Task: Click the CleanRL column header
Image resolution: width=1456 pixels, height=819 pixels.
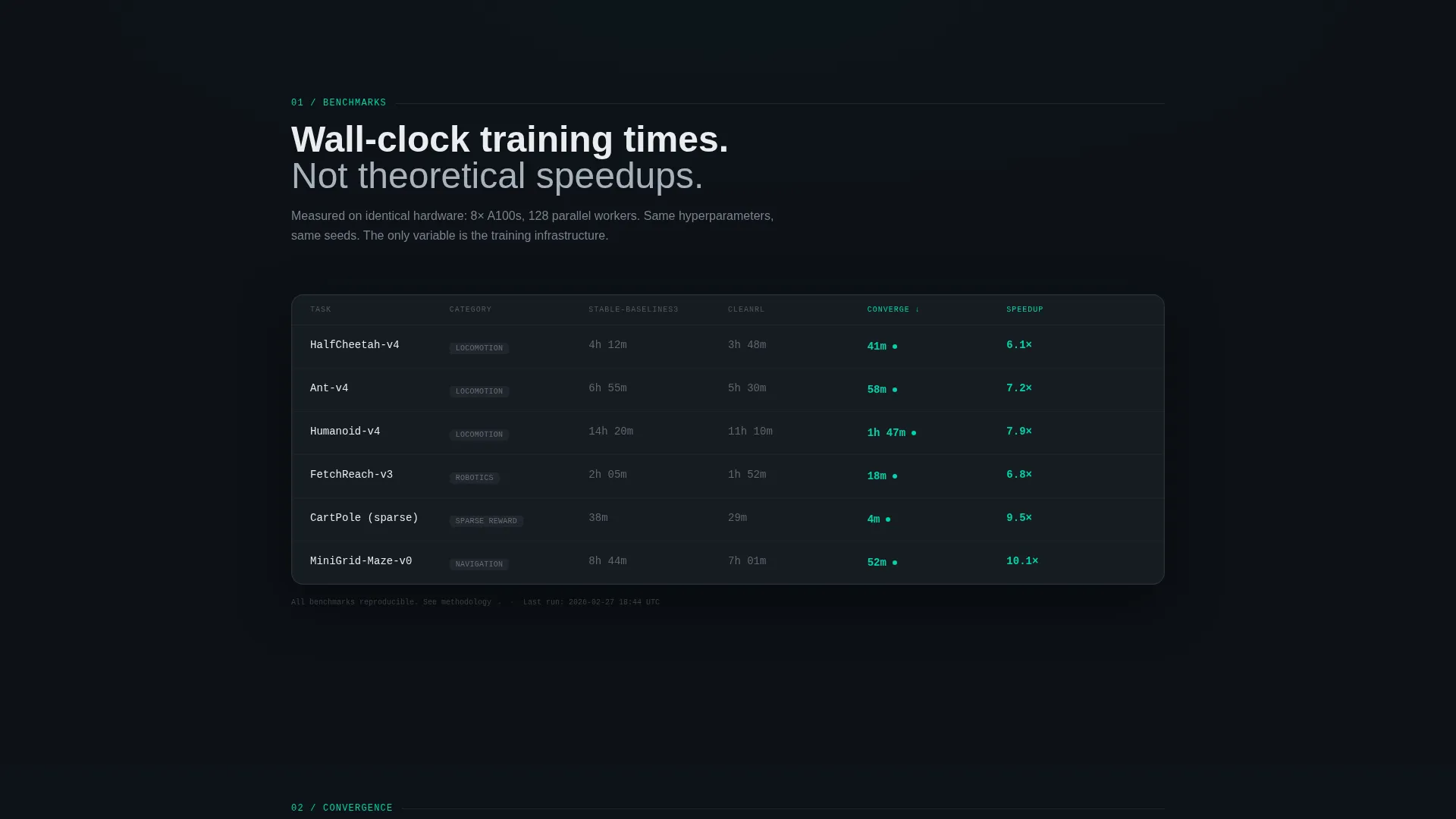Action: 746,309
